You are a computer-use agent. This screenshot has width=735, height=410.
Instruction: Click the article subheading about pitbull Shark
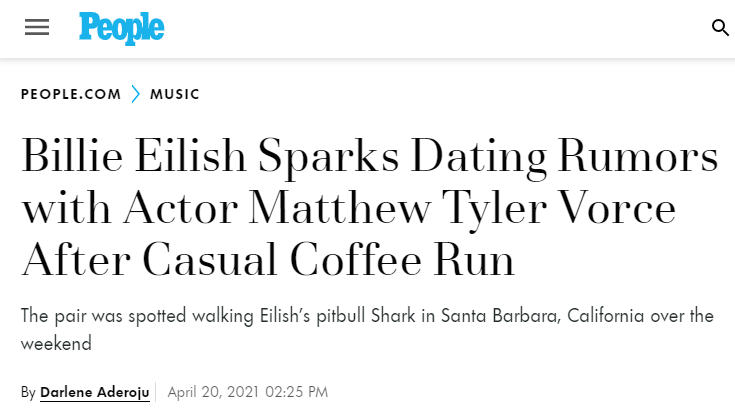pyautogui.click(x=368, y=329)
